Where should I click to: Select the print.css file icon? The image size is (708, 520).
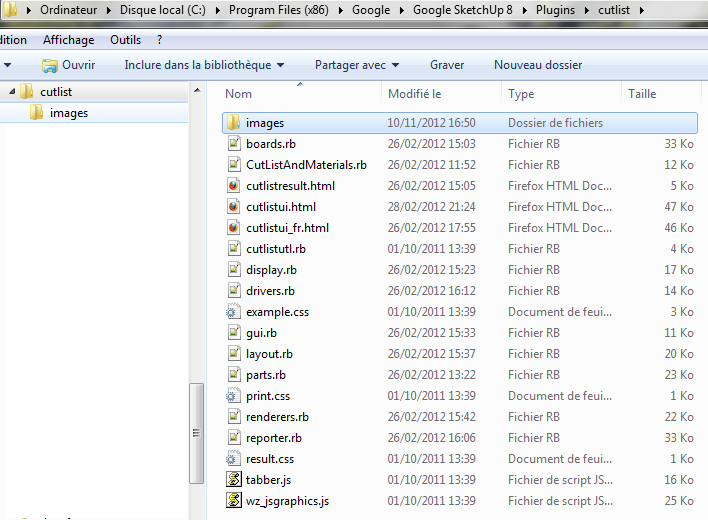click(233, 395)
